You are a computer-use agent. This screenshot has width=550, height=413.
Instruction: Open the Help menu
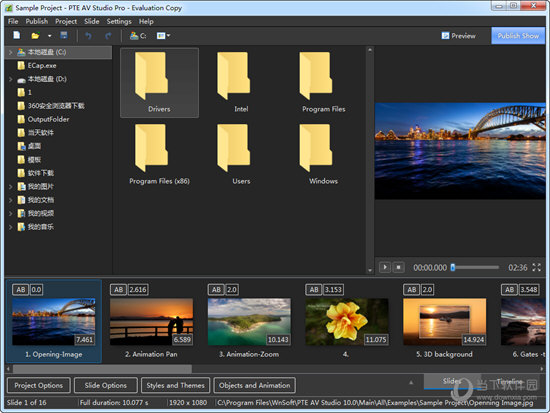(146, 21)
